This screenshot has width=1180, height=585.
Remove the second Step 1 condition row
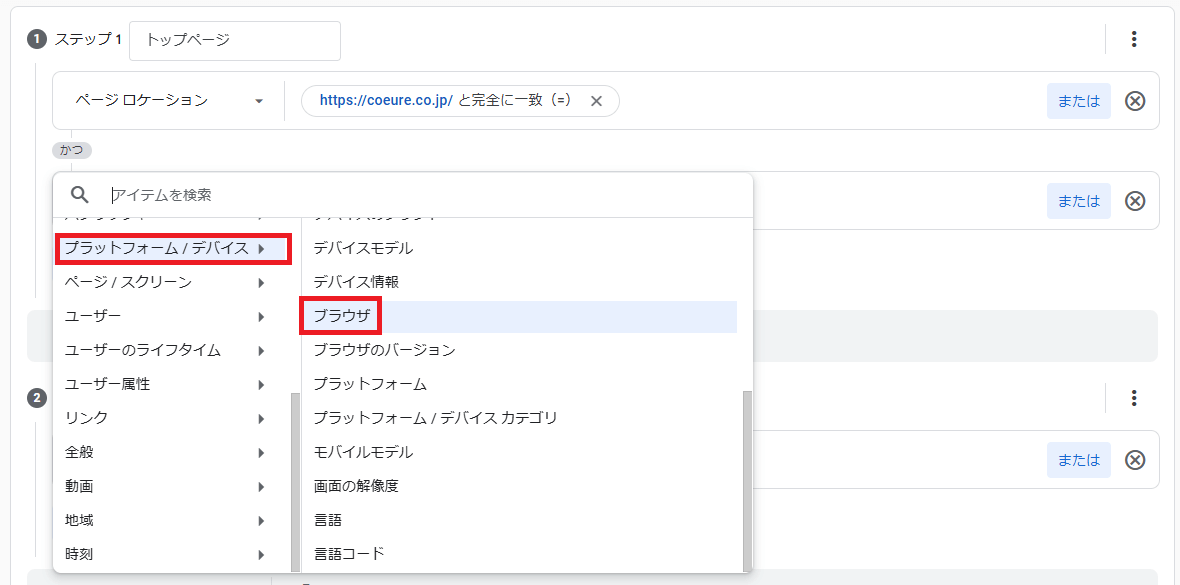point(1135,201)
